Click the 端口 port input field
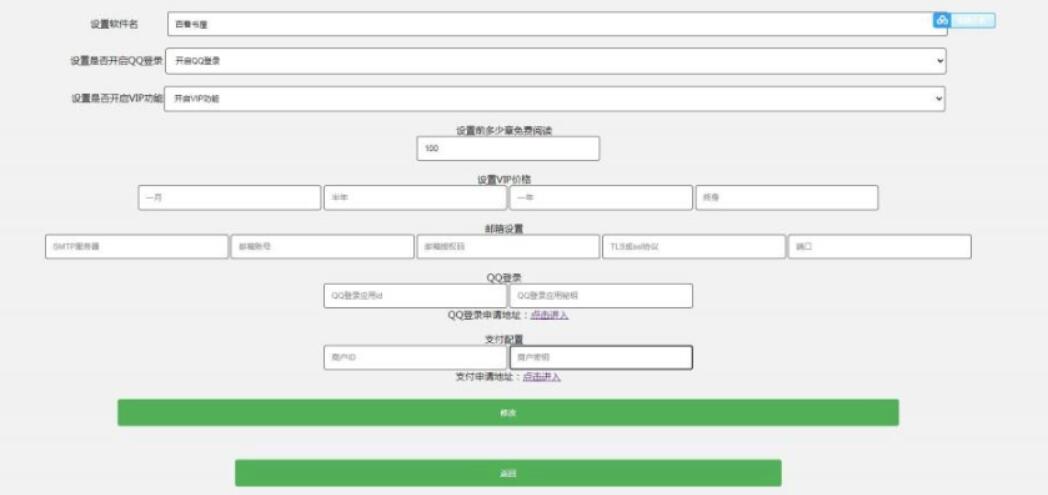 pyautogui.click(x=879, y=247)
